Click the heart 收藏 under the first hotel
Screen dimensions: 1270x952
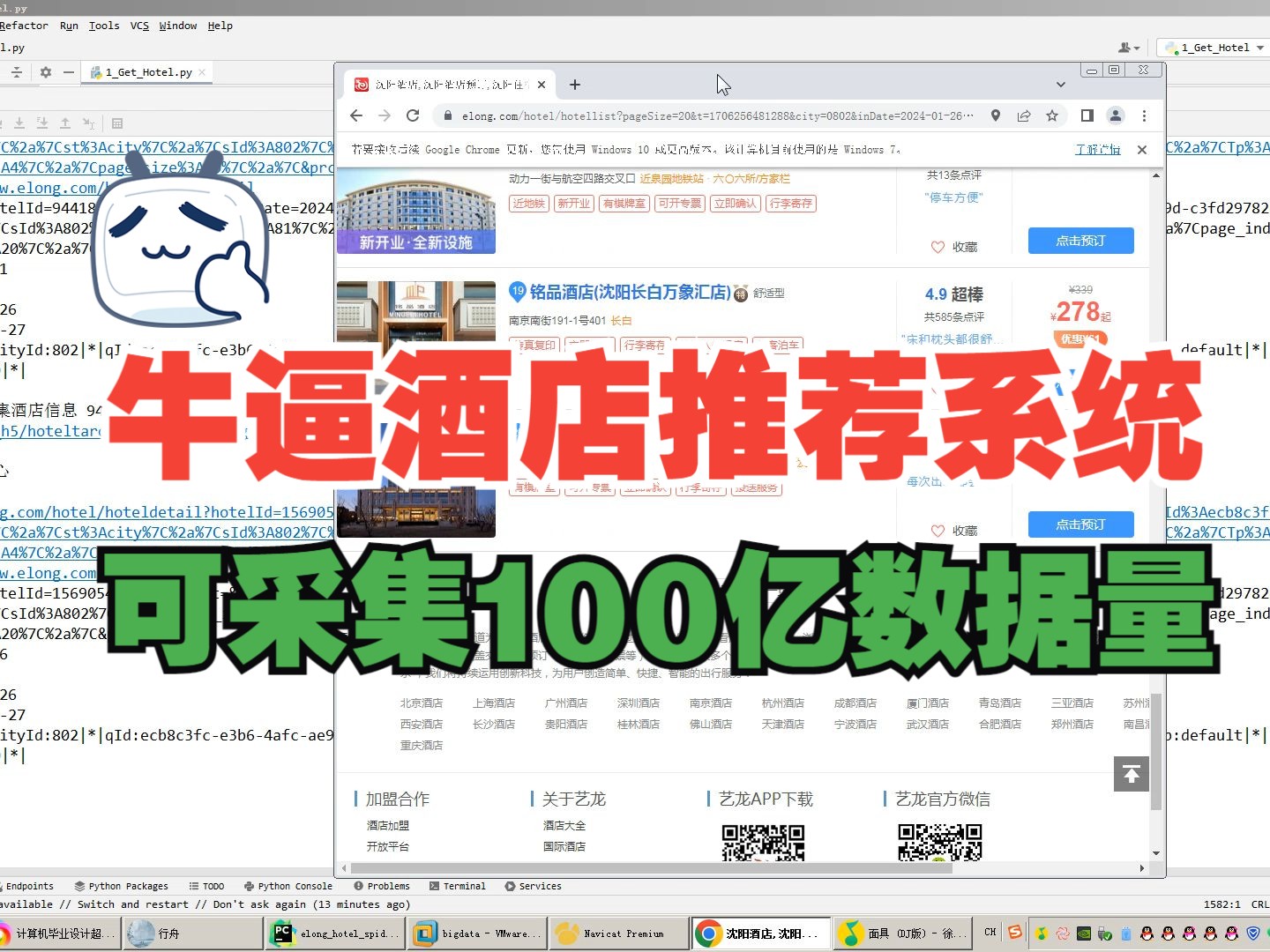954,247
